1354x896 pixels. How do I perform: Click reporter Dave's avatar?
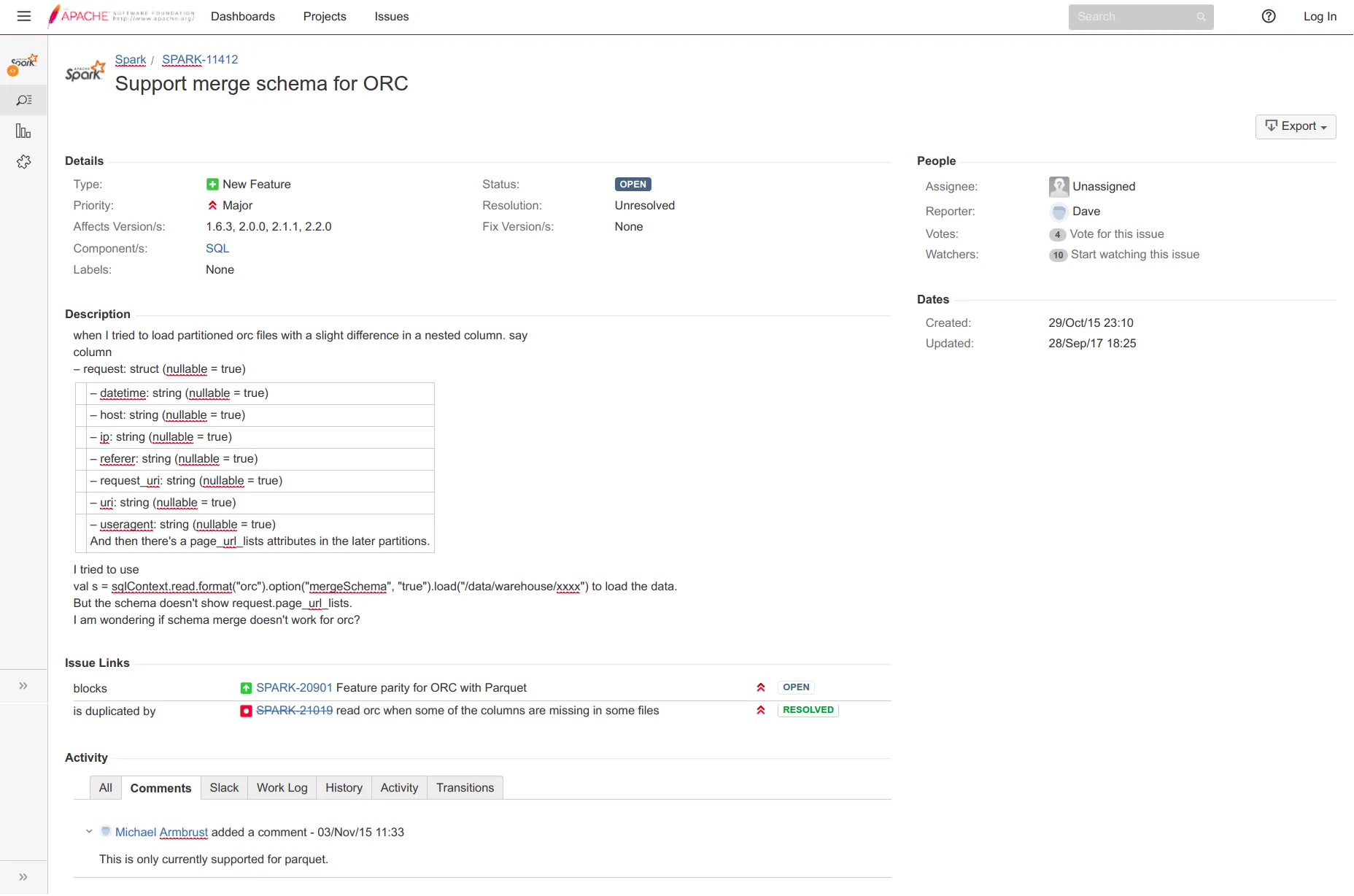coord(1059,212)
